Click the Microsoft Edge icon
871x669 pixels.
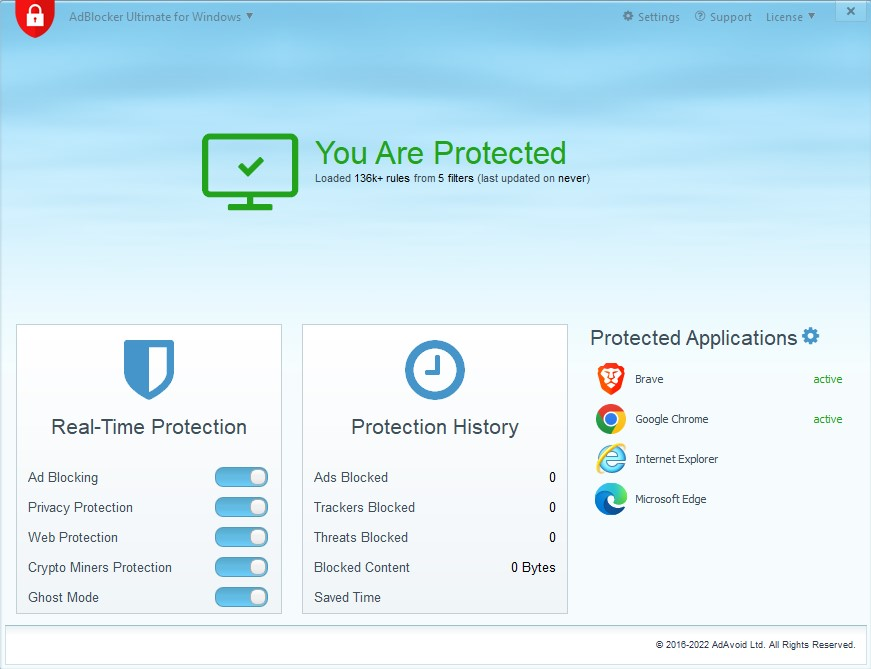(611, 499)
